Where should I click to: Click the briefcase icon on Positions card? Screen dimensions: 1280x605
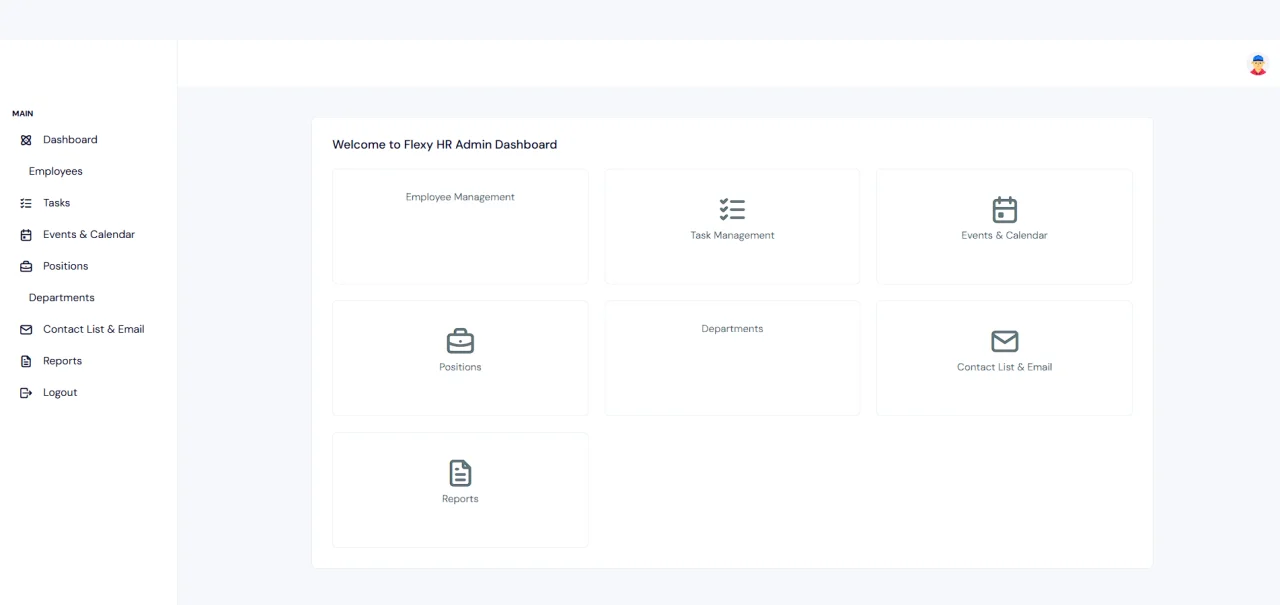click(460, 341)
